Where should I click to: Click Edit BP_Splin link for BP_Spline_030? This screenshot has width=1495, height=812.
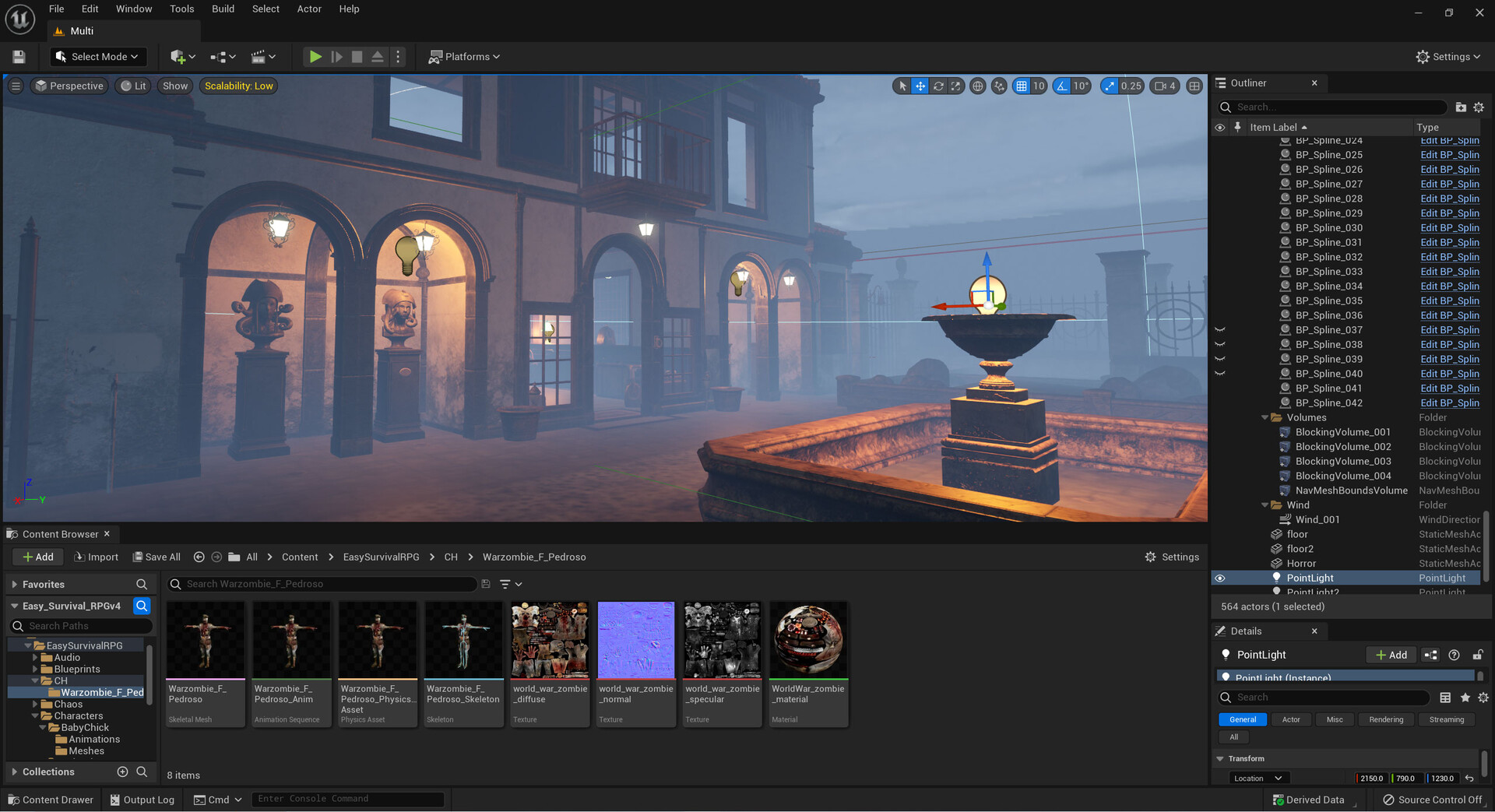[x=1449, y=228]
